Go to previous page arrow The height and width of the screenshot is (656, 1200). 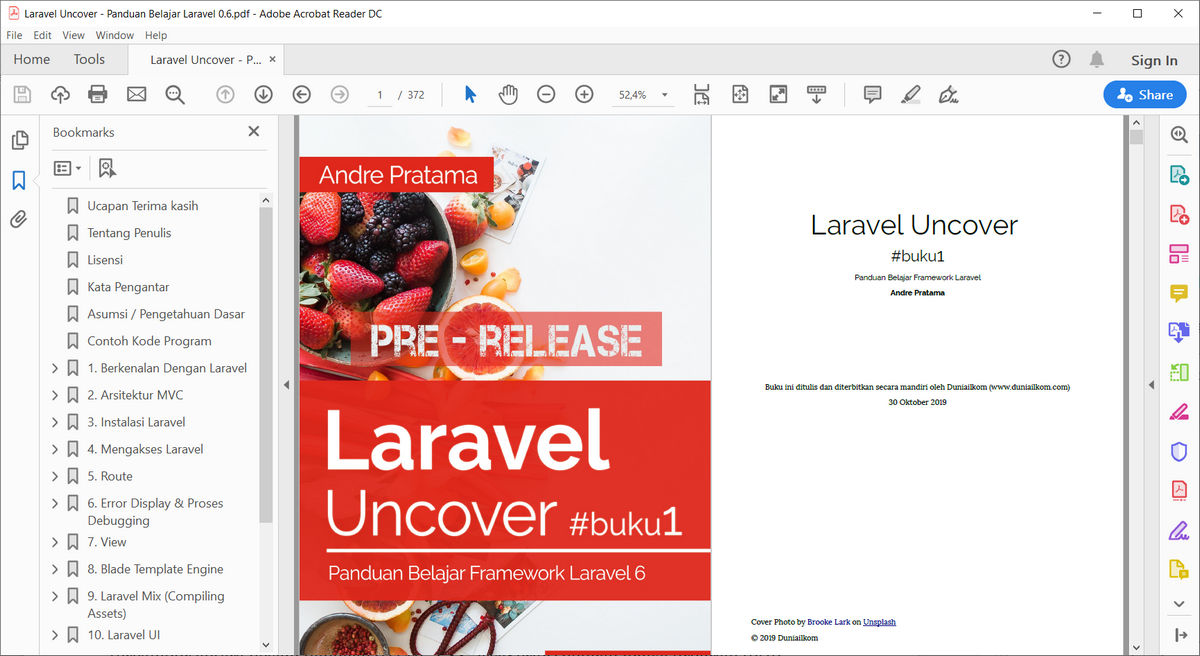click(x=226, y=95)
